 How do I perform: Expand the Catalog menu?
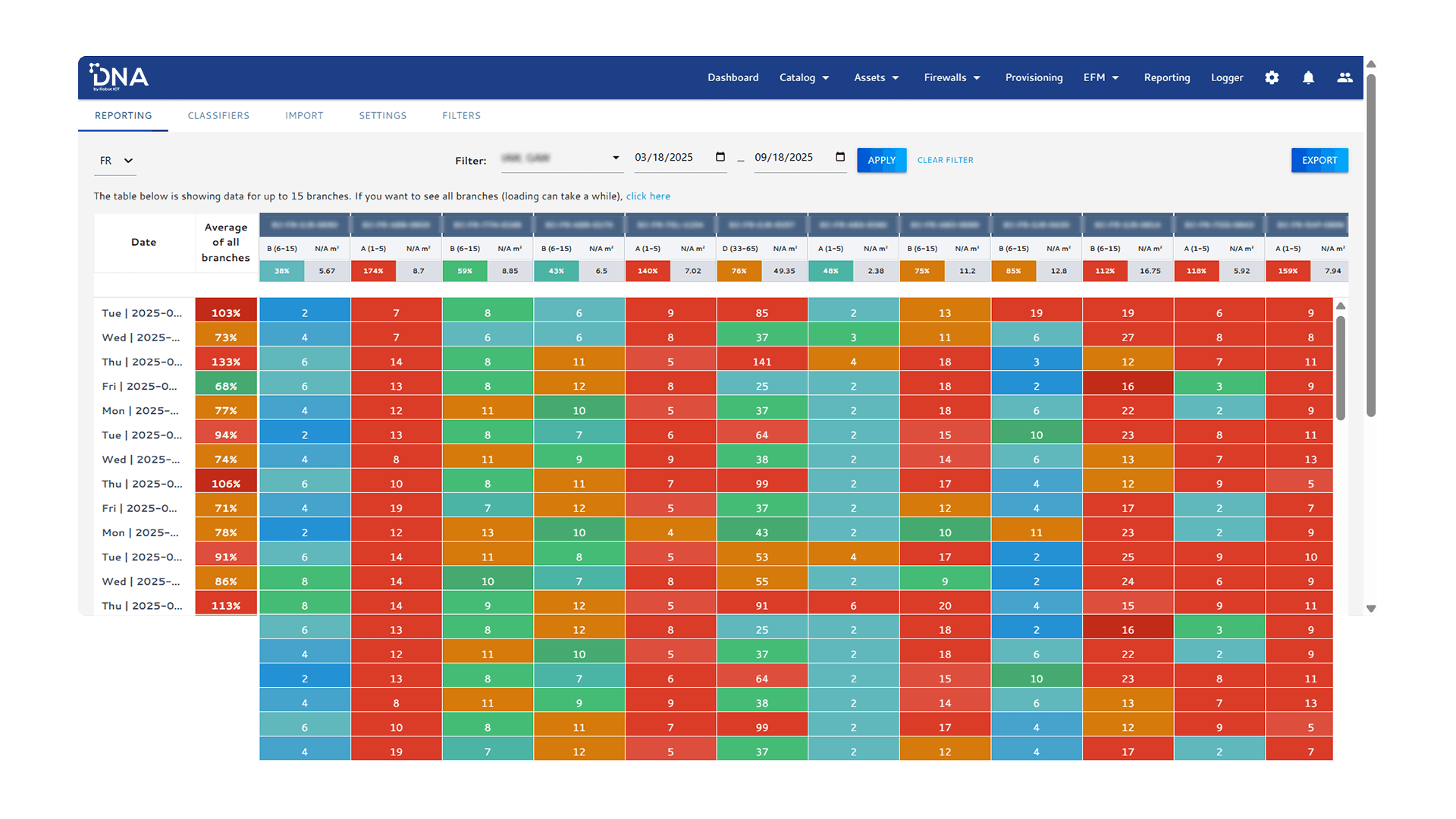point(804,77)
